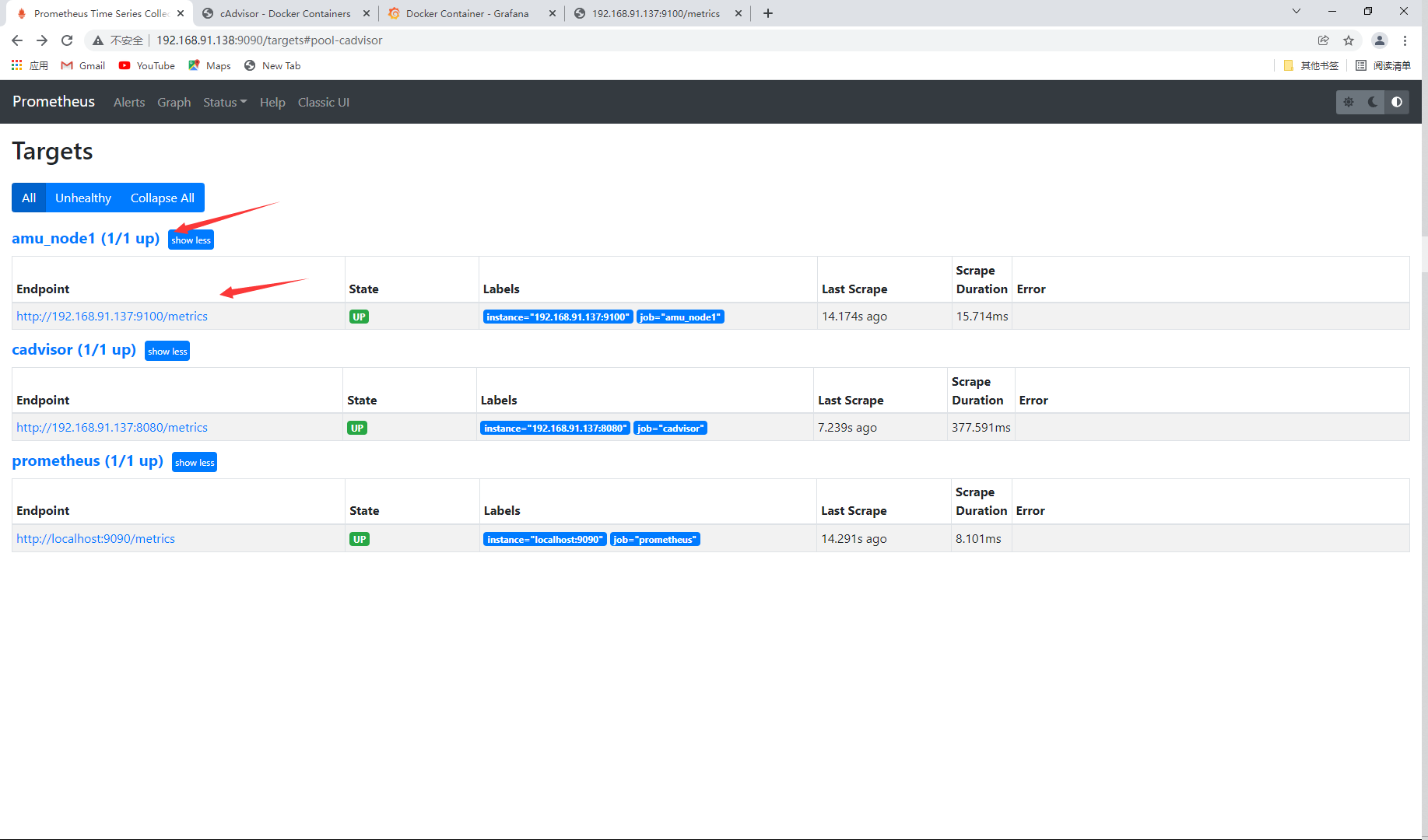Open the browser profile avatar
This screenshot has height=840, width=1428.
[1379, 40]
